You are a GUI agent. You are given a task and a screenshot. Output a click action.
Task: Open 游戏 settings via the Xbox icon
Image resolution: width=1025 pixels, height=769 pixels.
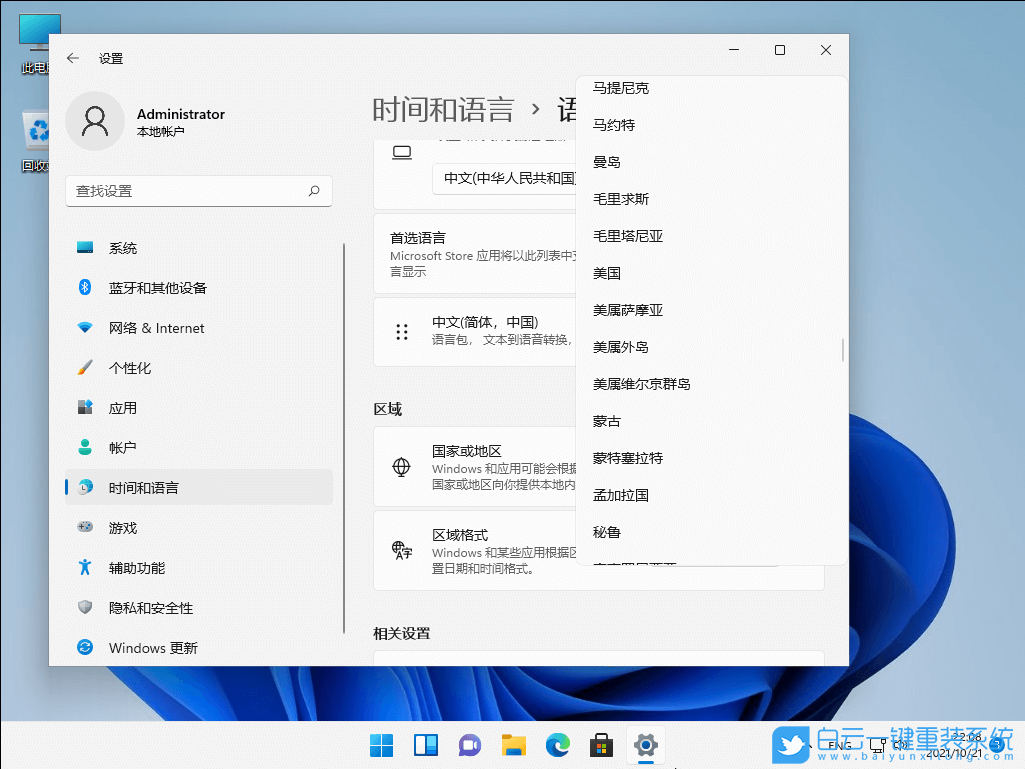click(85, 528)
